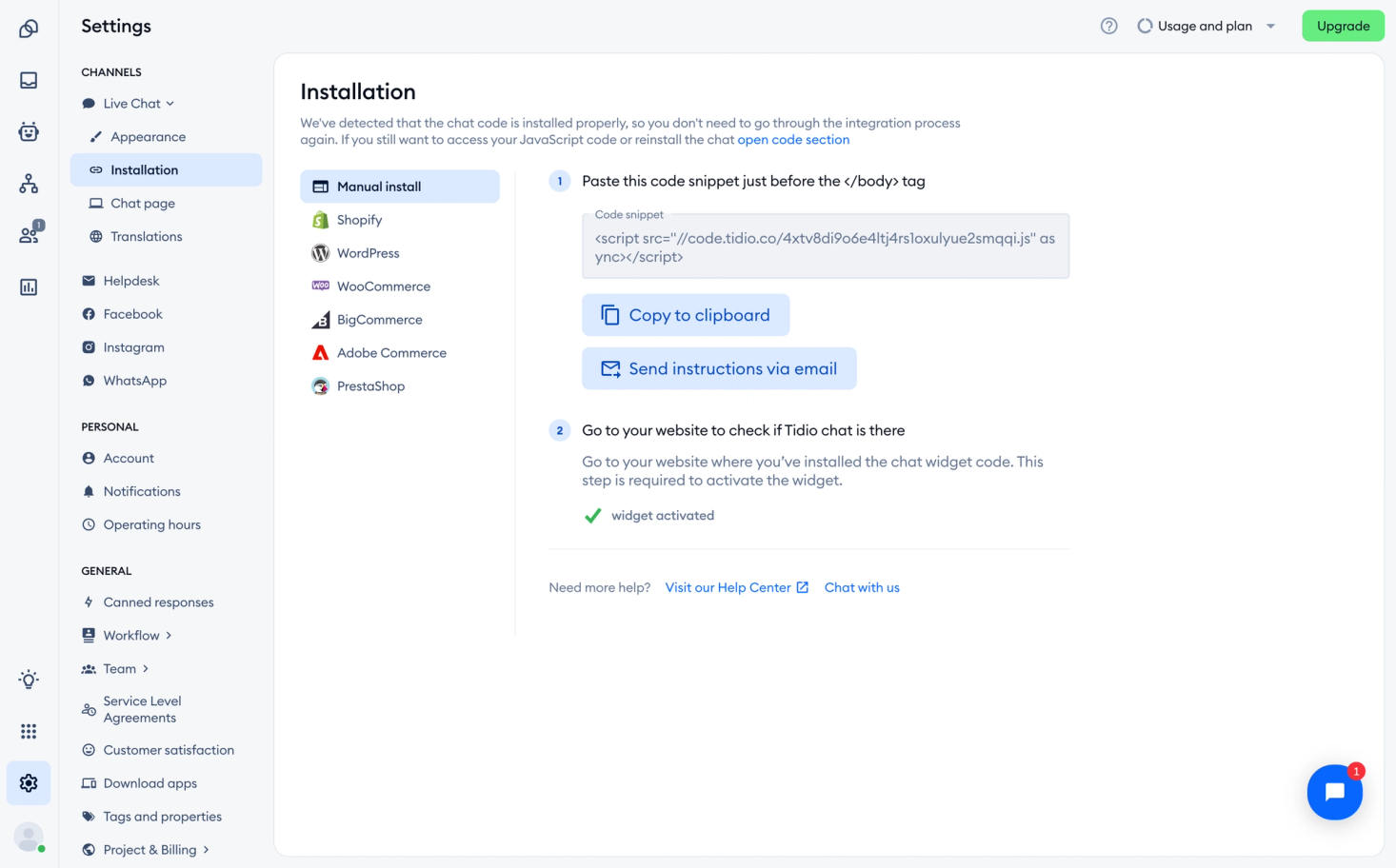Click the help question mark icon

tap(1108, 26)
